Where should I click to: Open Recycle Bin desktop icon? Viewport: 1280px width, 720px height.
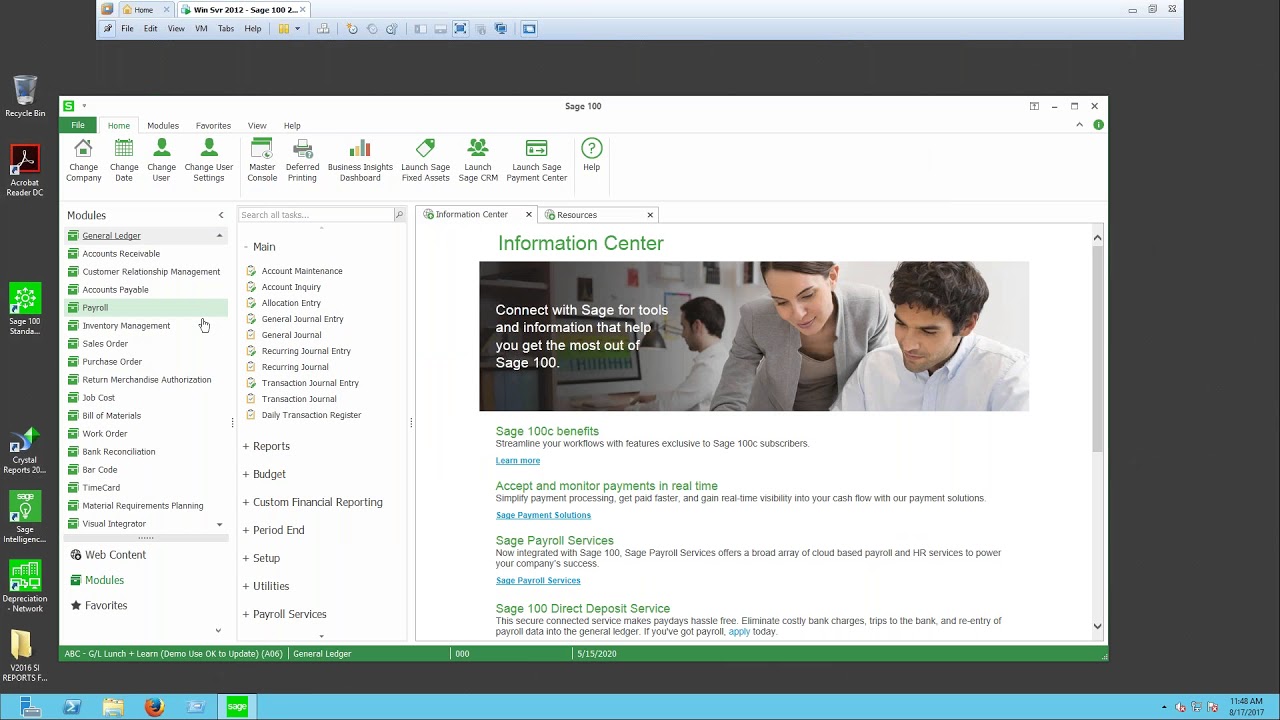(x=25, y=97)
